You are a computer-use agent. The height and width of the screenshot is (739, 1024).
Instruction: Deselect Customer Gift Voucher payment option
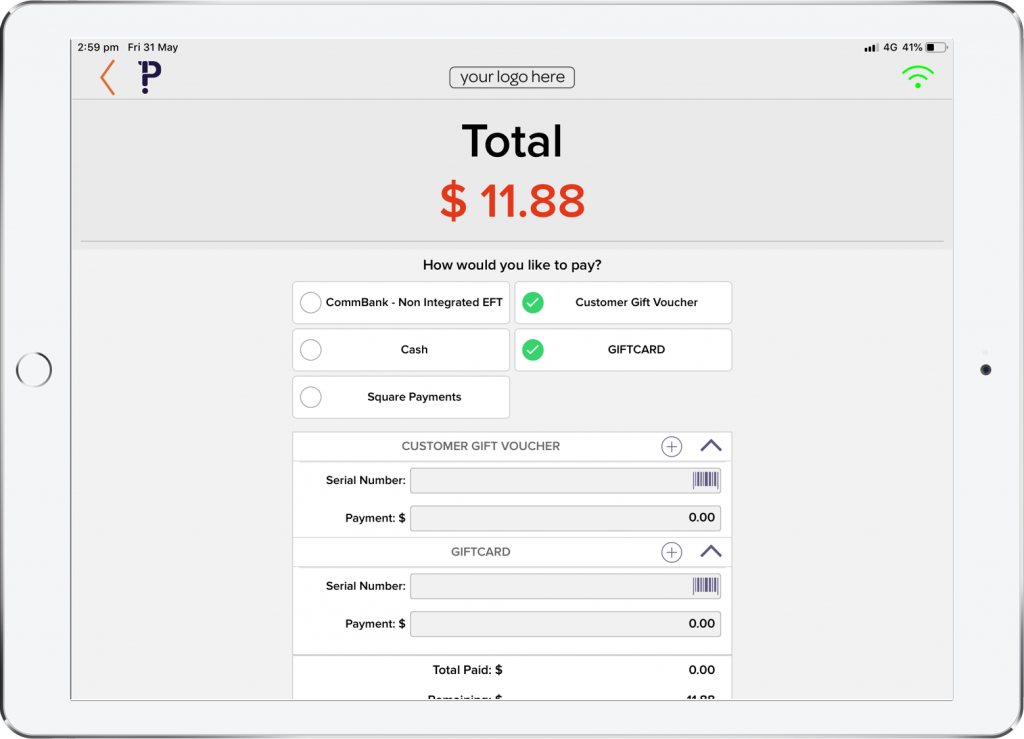623,302
